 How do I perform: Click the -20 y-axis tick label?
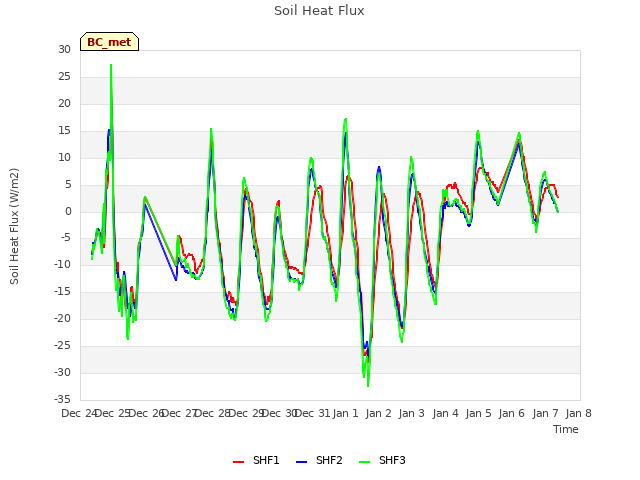[x=62, y=318]
